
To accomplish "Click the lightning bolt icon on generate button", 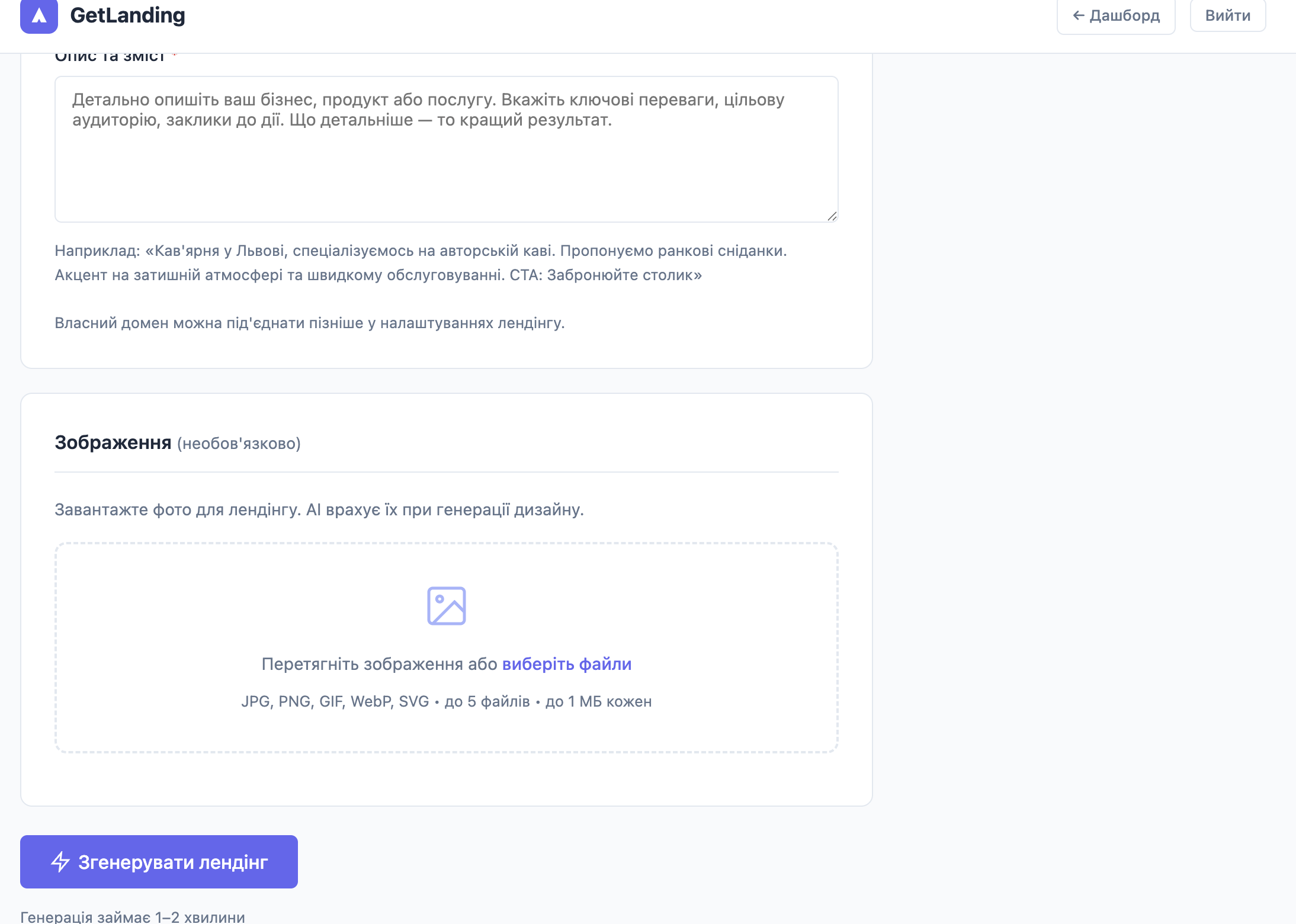I will tap(60, 862).
